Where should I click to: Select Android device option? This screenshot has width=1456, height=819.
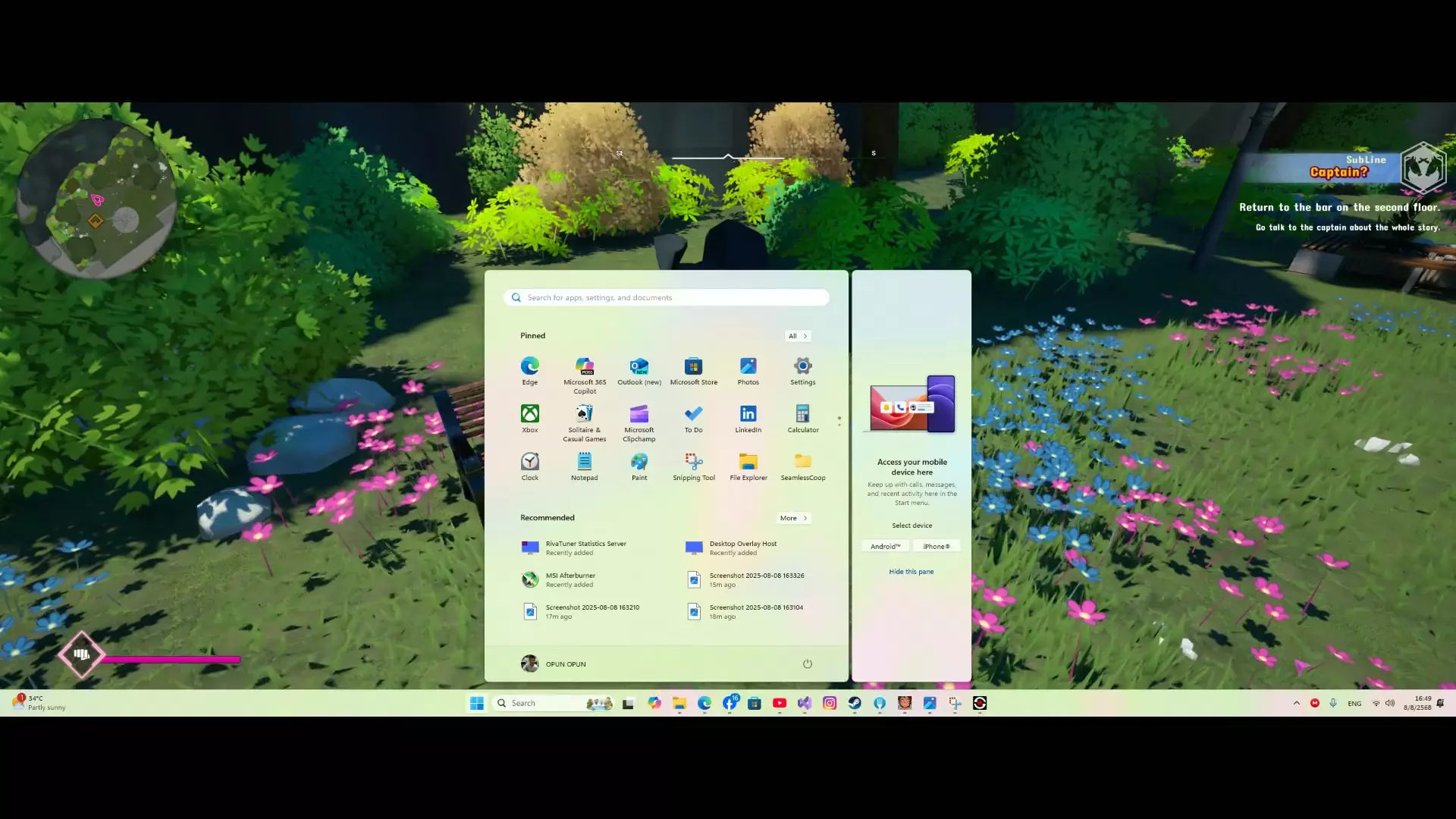[x=885, y=546]
